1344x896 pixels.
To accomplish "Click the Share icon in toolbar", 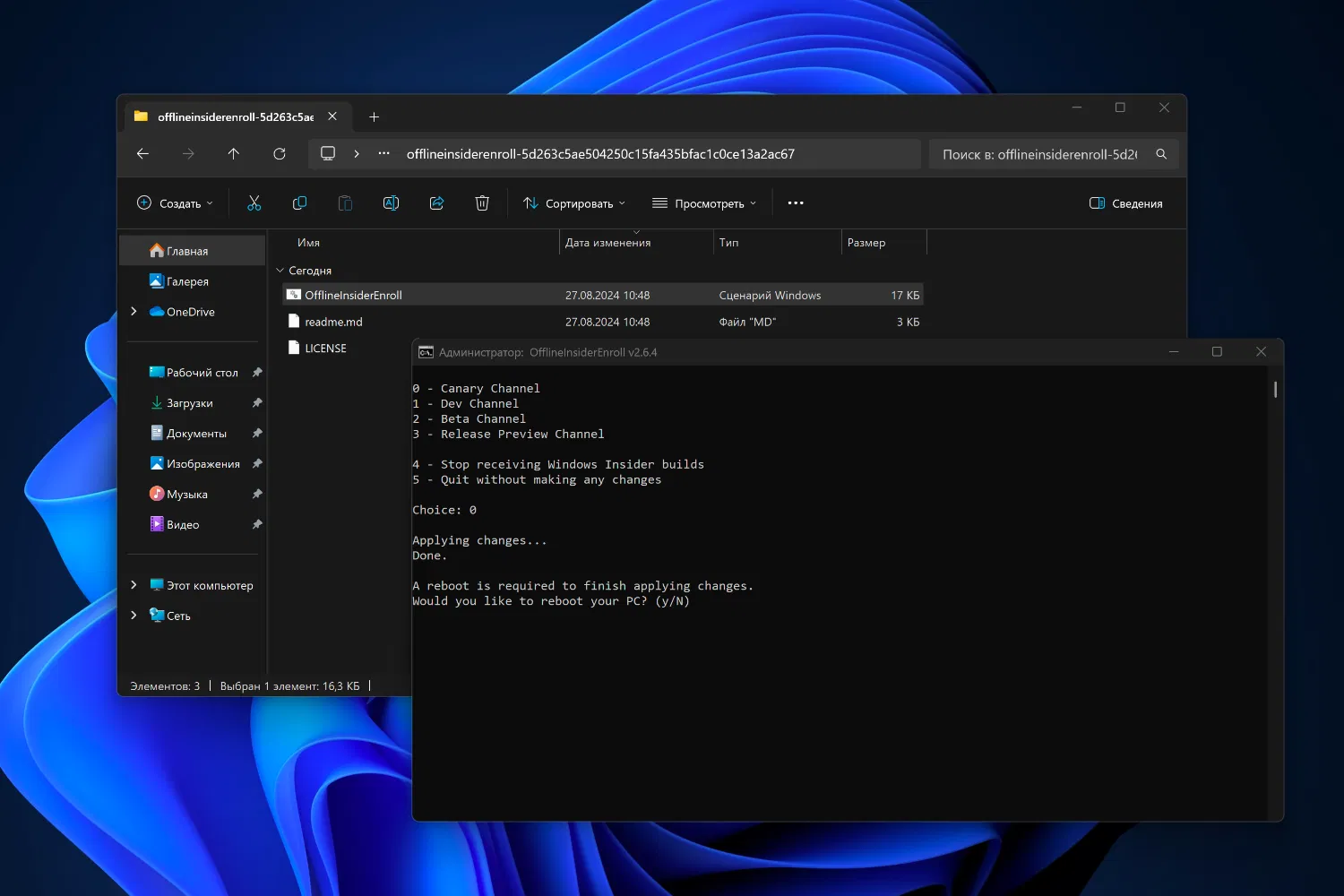I will [436, 203].
